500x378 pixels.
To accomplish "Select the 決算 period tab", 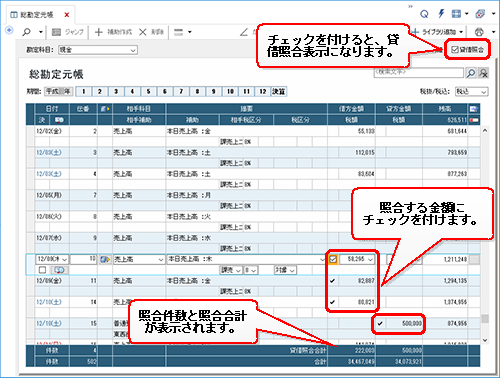I will coord(279,91).
